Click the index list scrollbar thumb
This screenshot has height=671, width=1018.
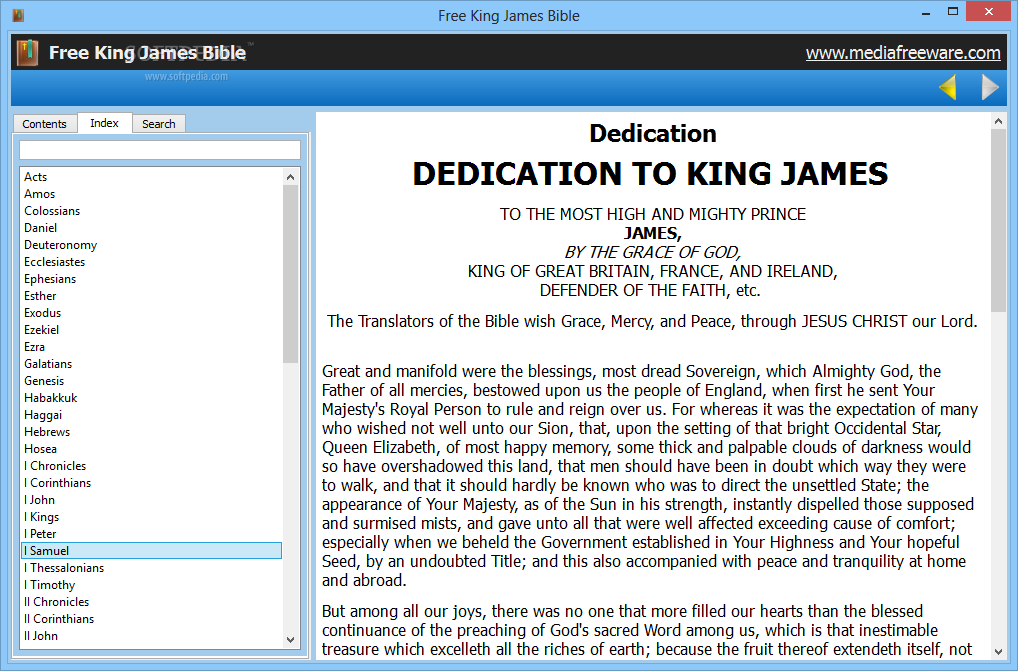point(290,274)
